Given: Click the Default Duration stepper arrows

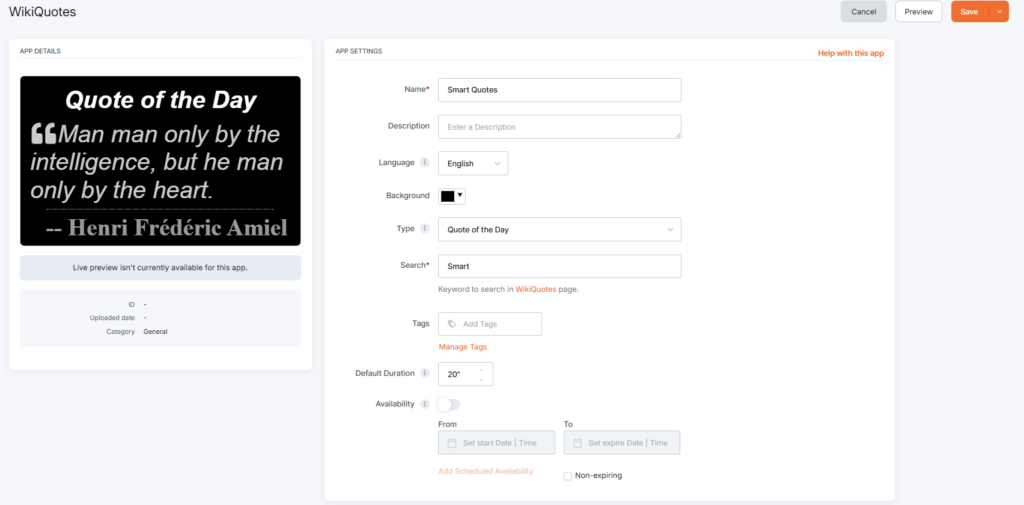Looking at the screenshot, I should 481,374.
